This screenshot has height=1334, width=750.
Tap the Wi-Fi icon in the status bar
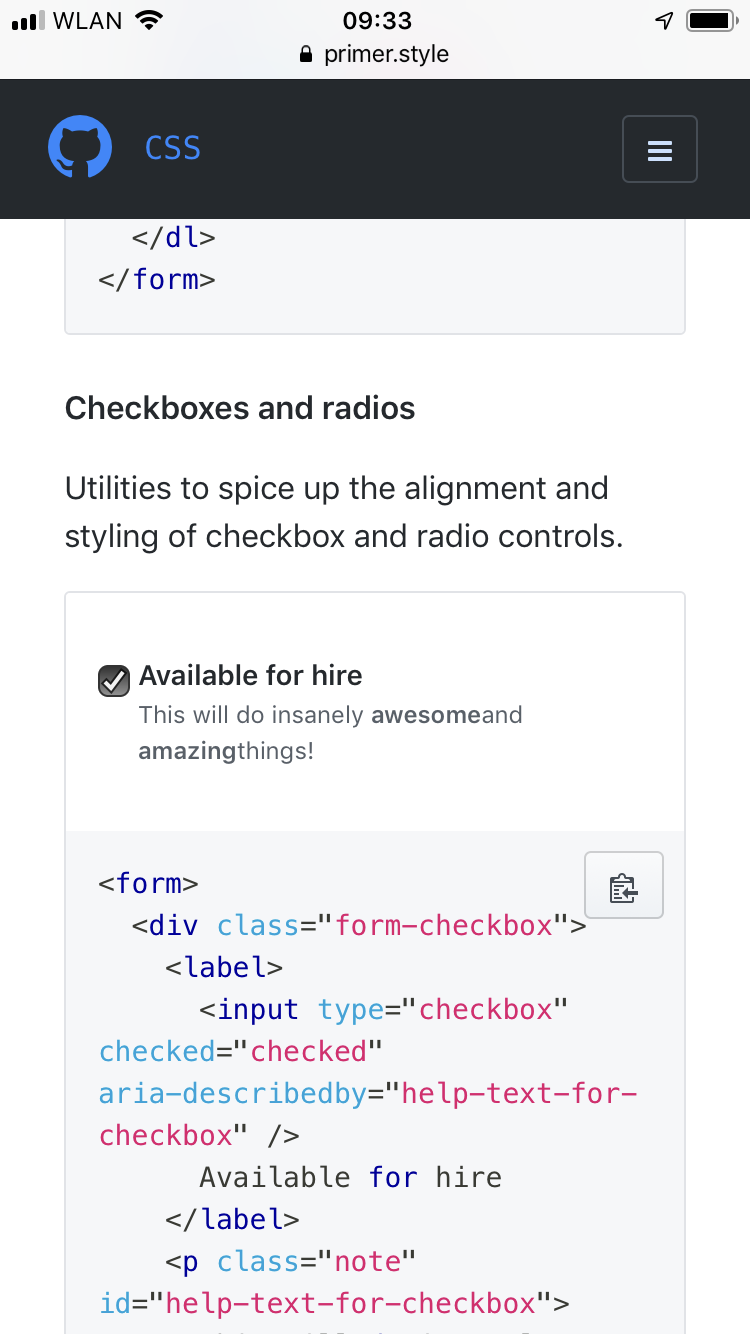[x=146, y=18]
